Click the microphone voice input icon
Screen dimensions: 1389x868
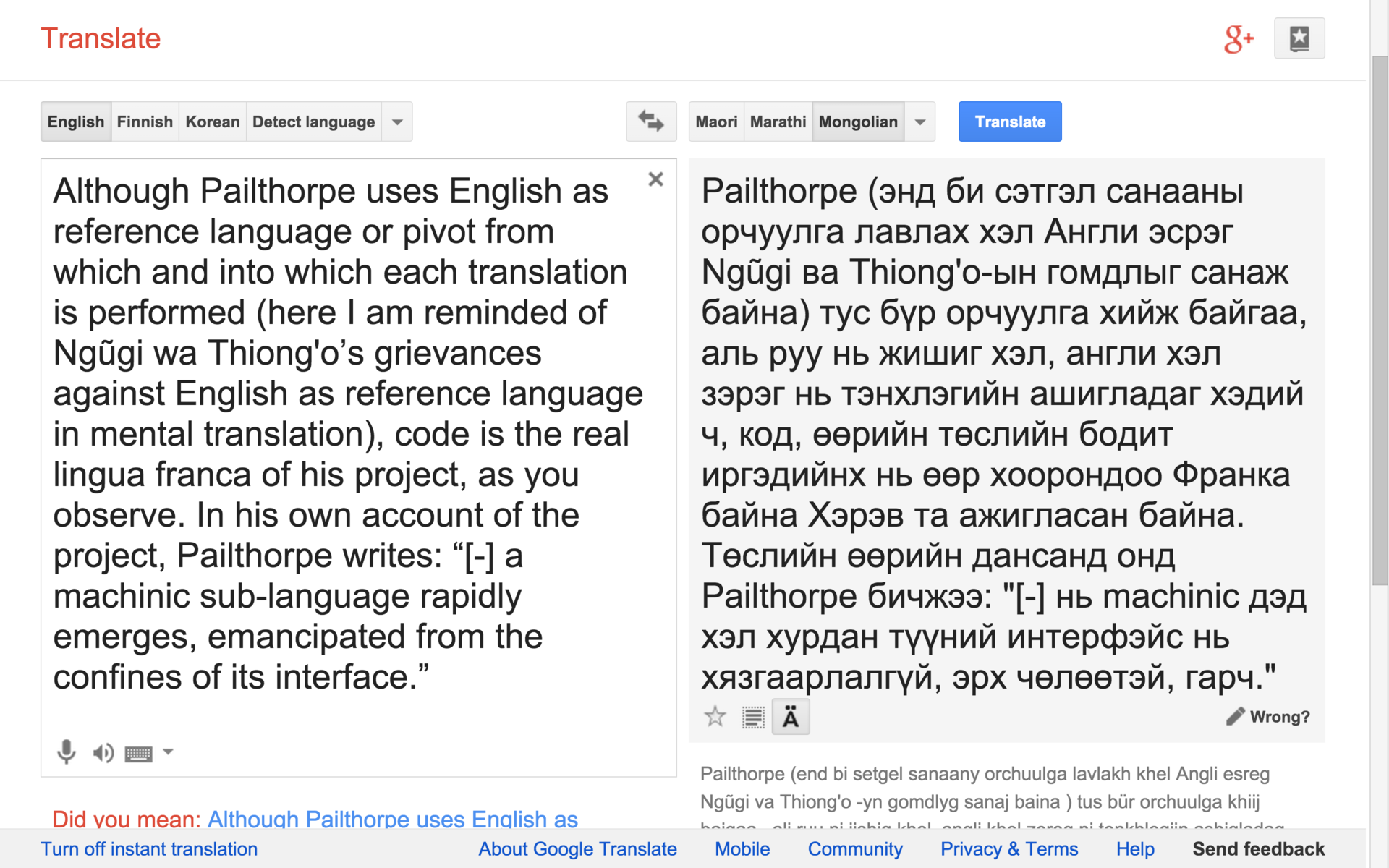coord(66,752)
